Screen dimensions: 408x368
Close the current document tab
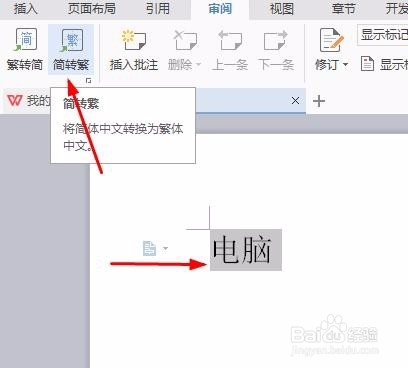[295, 100]
